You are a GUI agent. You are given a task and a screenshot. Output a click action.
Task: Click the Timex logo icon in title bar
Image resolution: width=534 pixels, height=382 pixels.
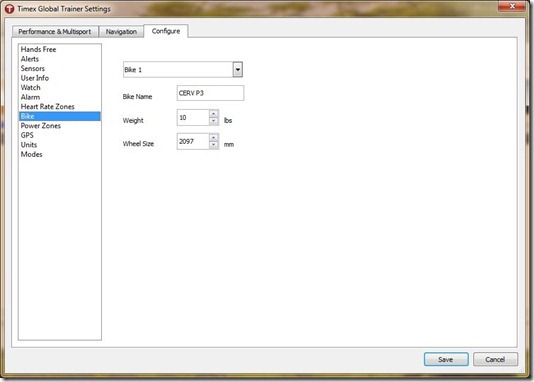[9, 9]
